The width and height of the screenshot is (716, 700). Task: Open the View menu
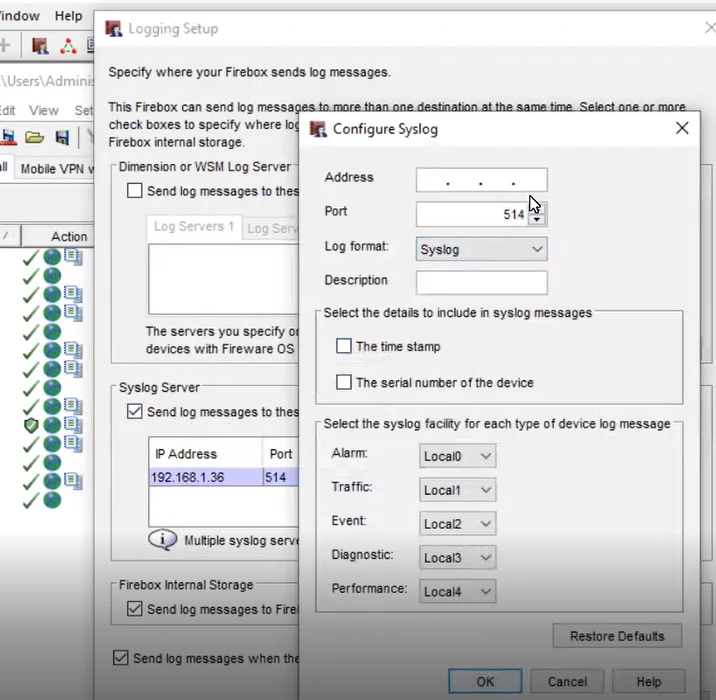(x=44, y=111)
